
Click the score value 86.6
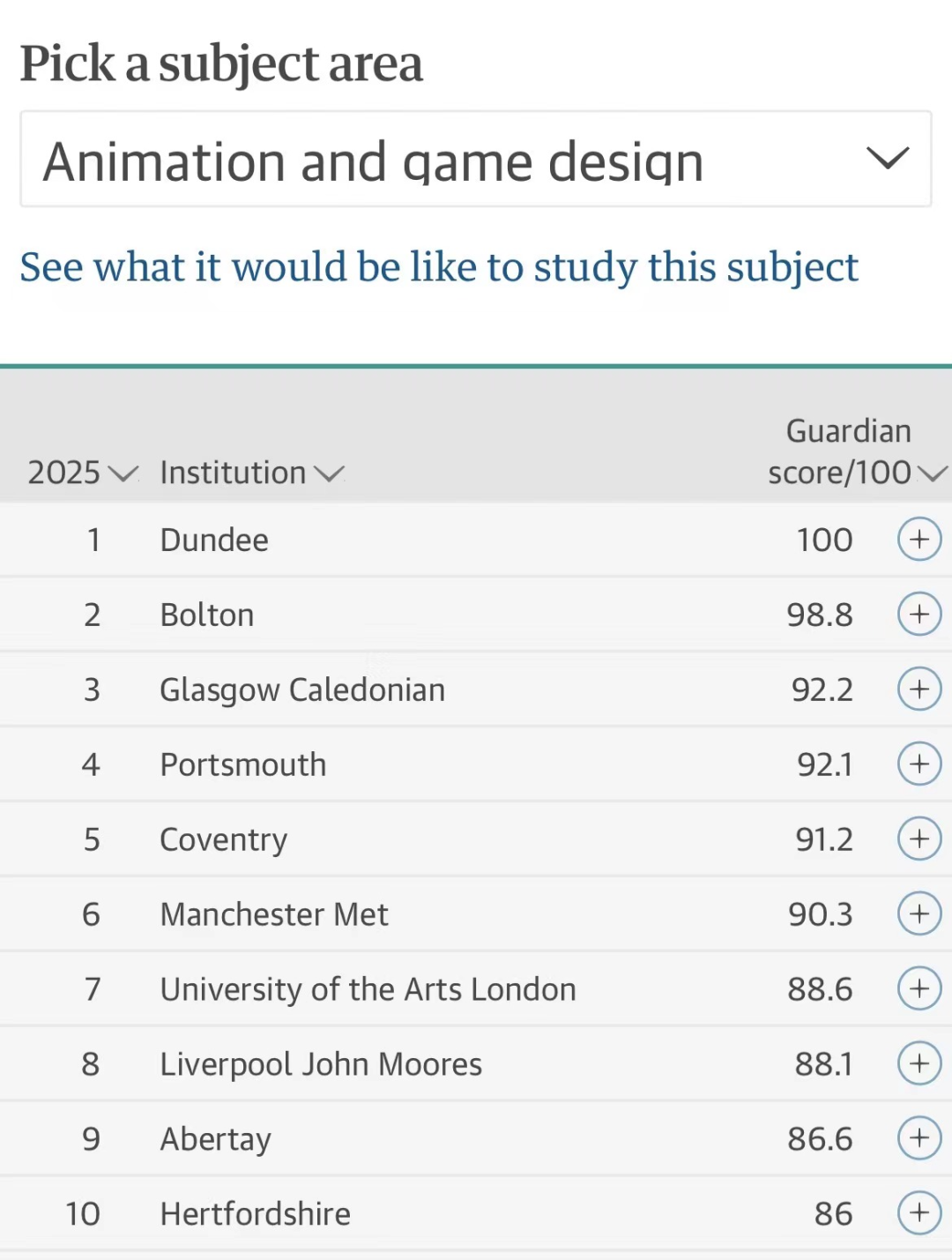[x=820, y=1139]
